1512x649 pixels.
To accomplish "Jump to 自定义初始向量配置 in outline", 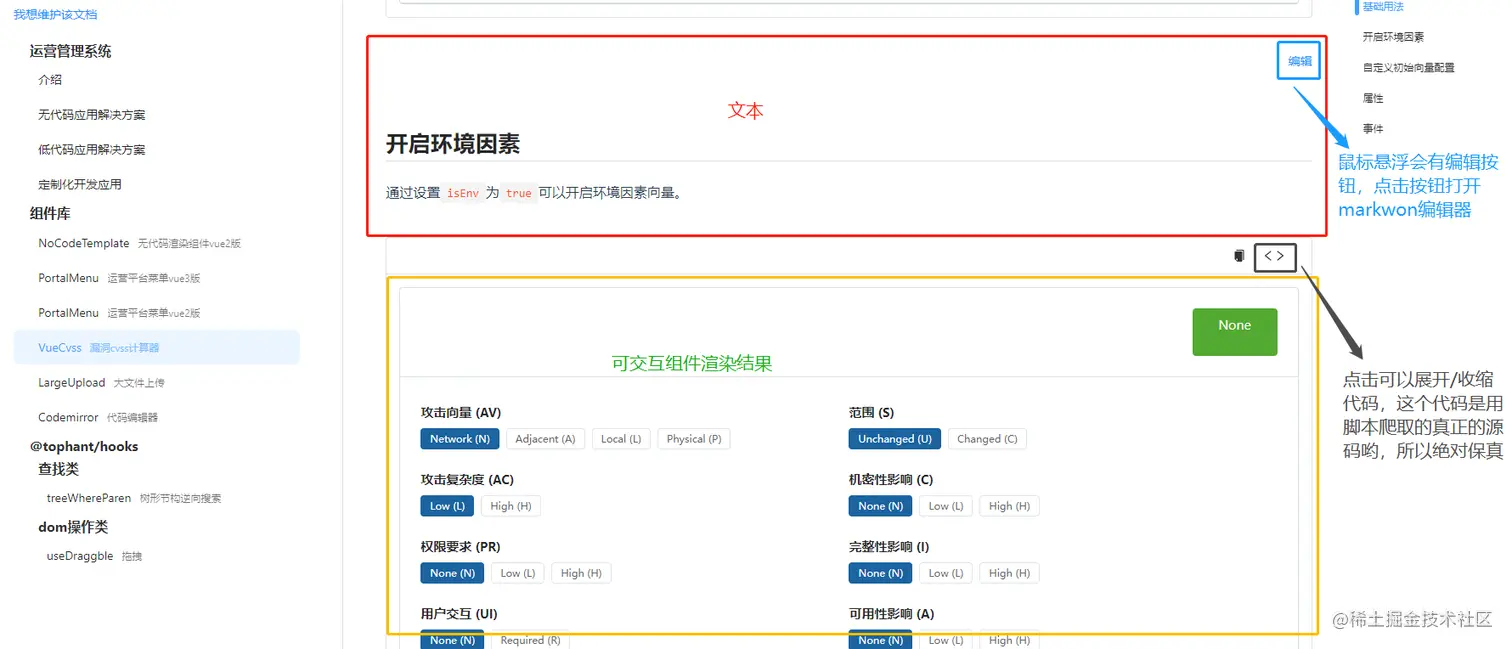I will (1408, 68).
